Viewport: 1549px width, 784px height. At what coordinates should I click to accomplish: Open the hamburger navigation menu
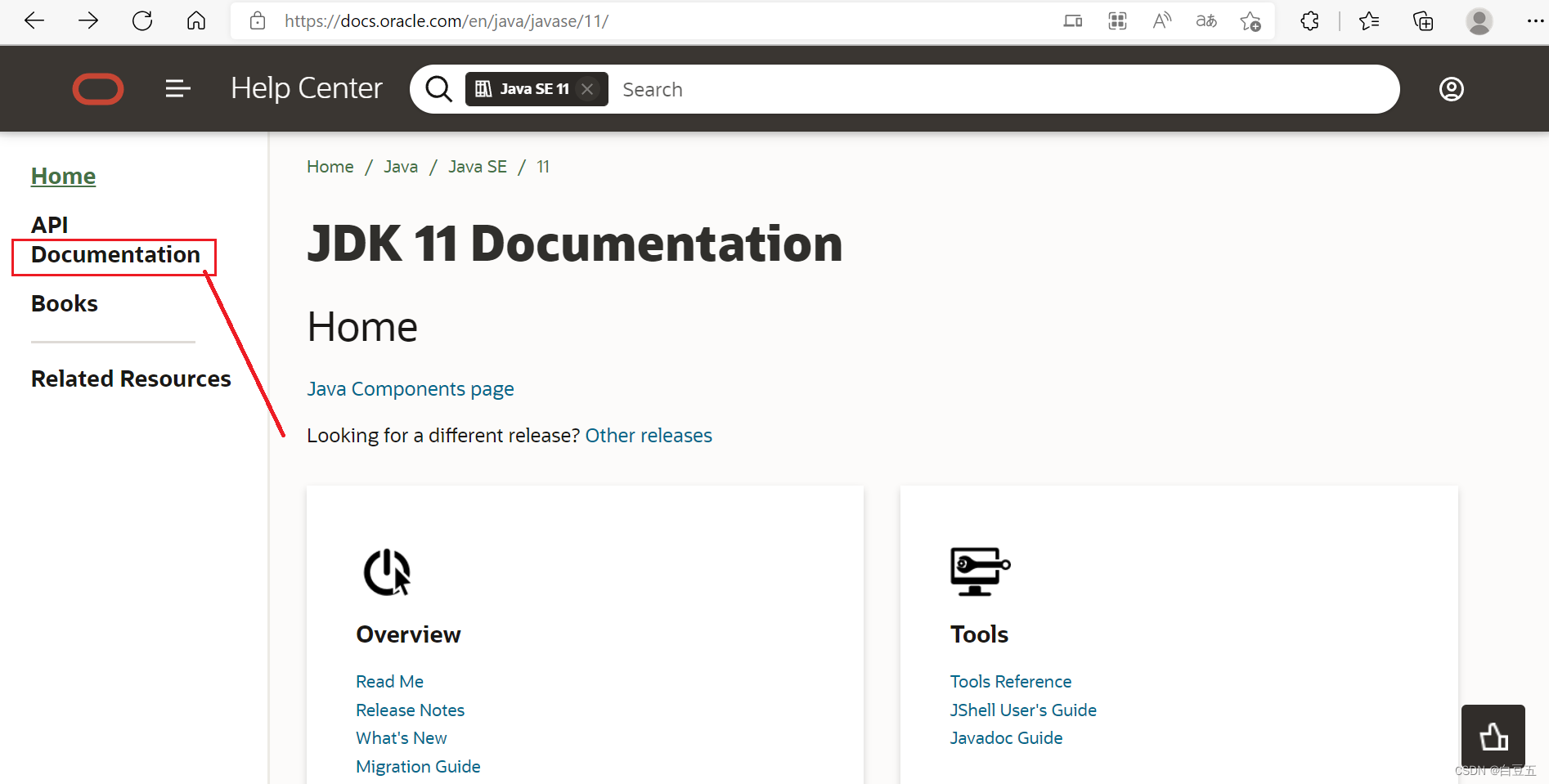(x=177, y=88)
